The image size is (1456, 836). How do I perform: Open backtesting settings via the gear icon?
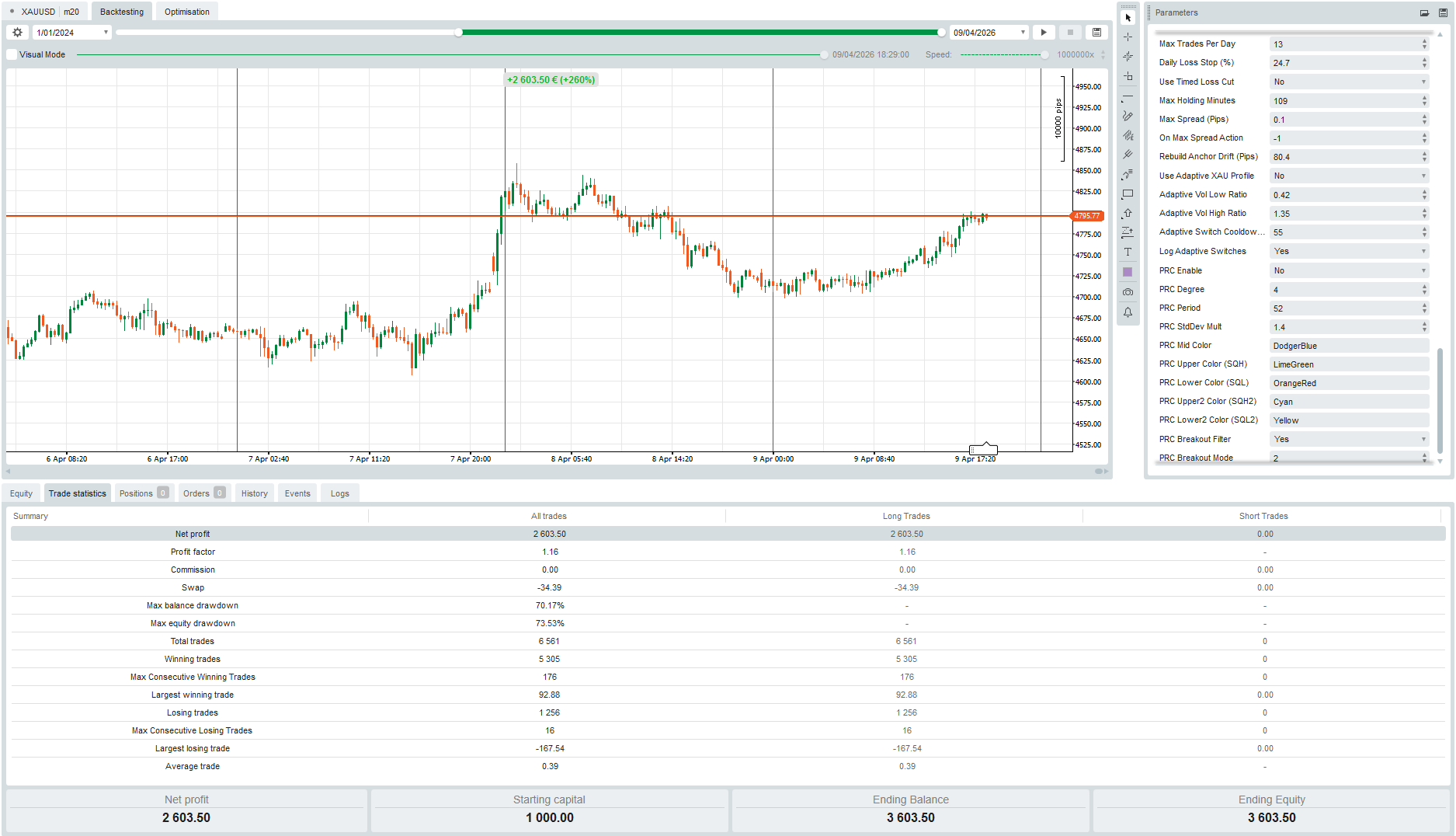(16, 32)
